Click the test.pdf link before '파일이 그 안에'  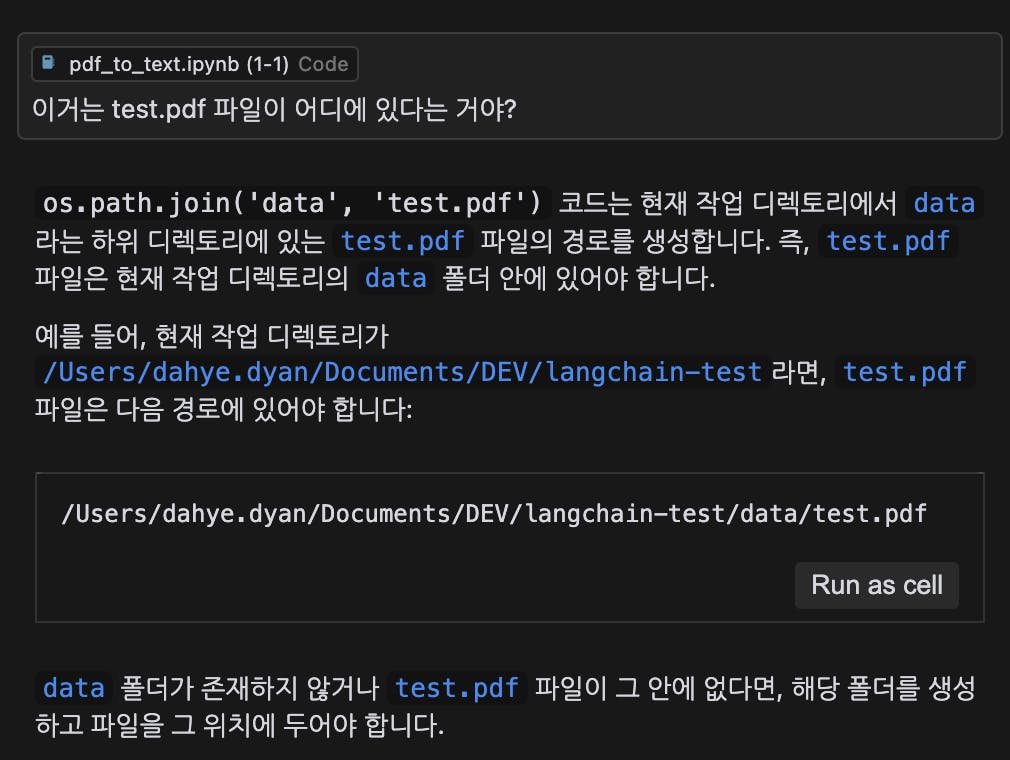click(457, 688)
